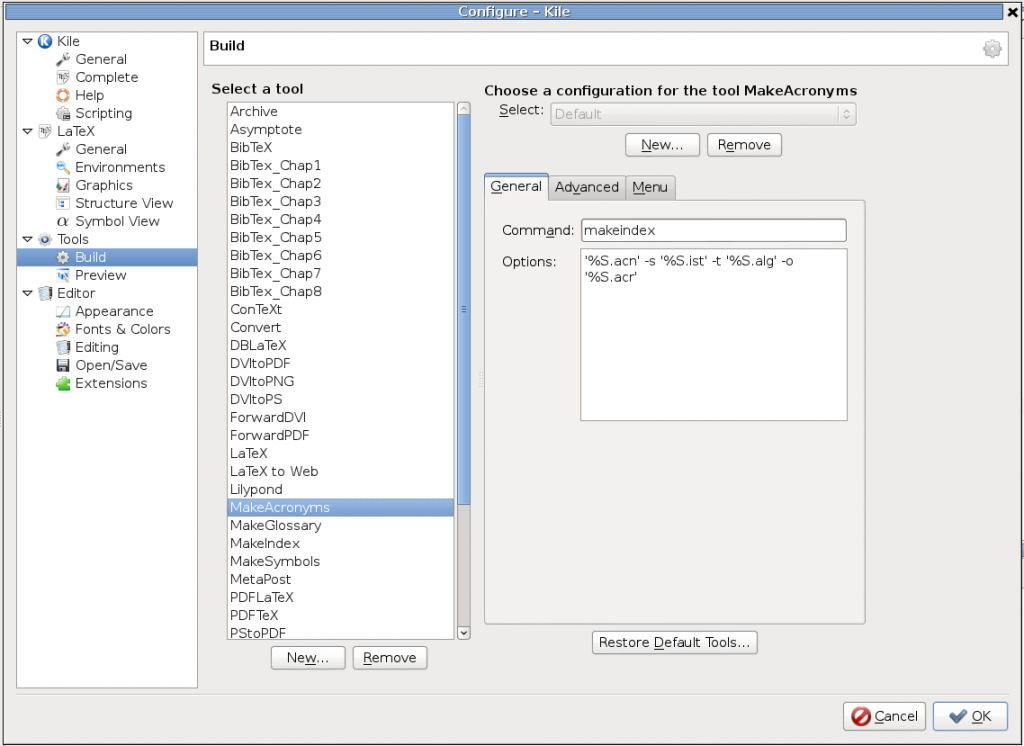Select Lilypond in the tool list
Screen dimensions: 1024x746
(340, 490)
